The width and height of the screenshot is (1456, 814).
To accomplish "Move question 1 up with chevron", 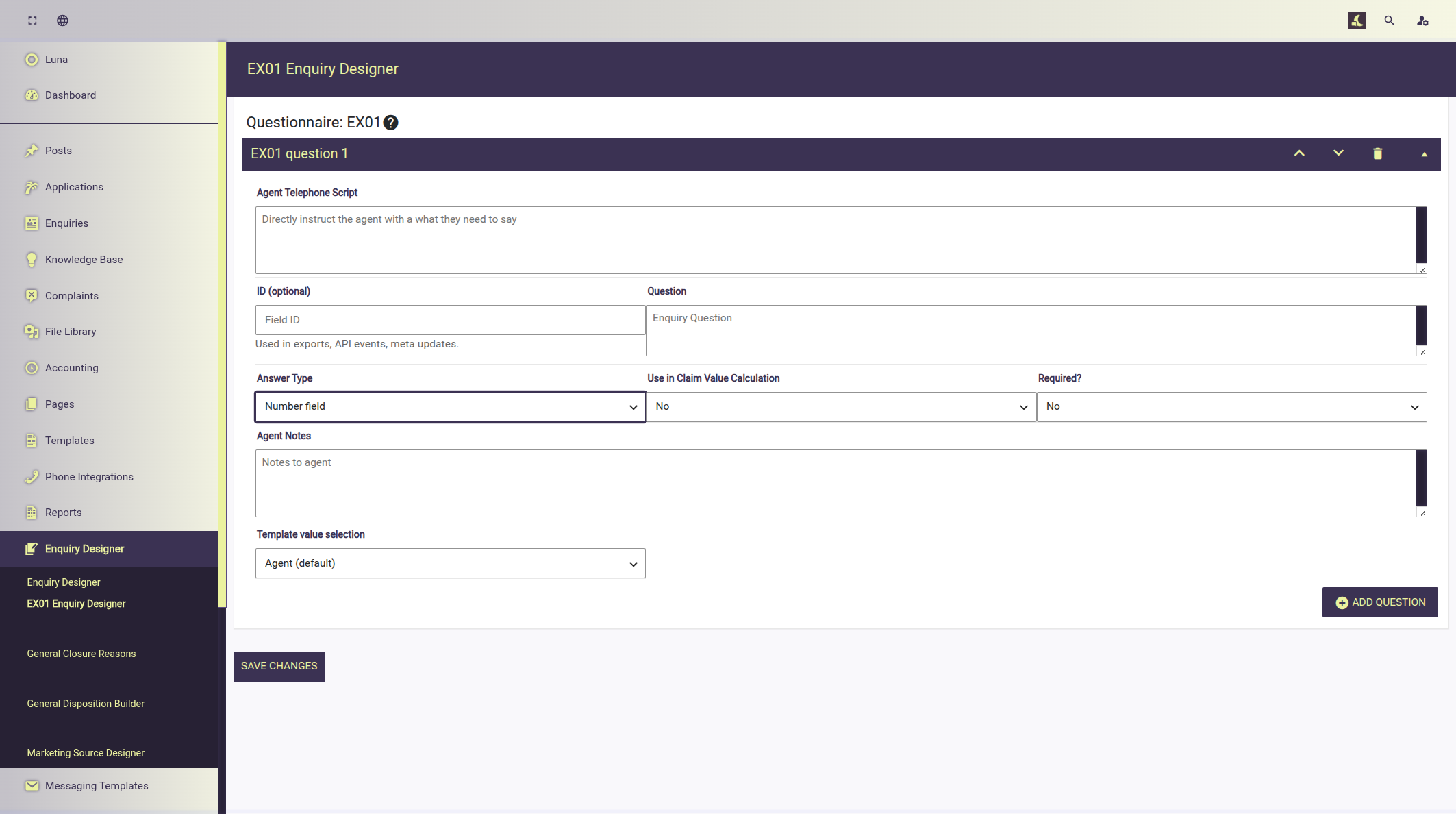I will 1299,153.
